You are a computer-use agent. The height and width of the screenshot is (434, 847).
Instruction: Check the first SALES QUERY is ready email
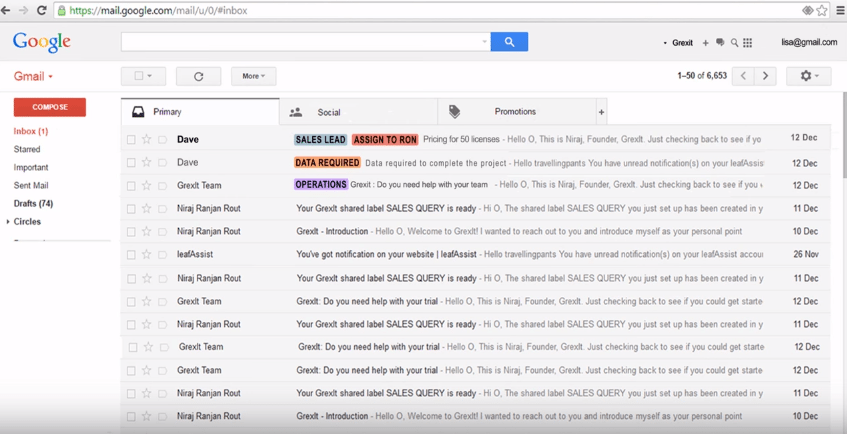(x=131, y=209)
